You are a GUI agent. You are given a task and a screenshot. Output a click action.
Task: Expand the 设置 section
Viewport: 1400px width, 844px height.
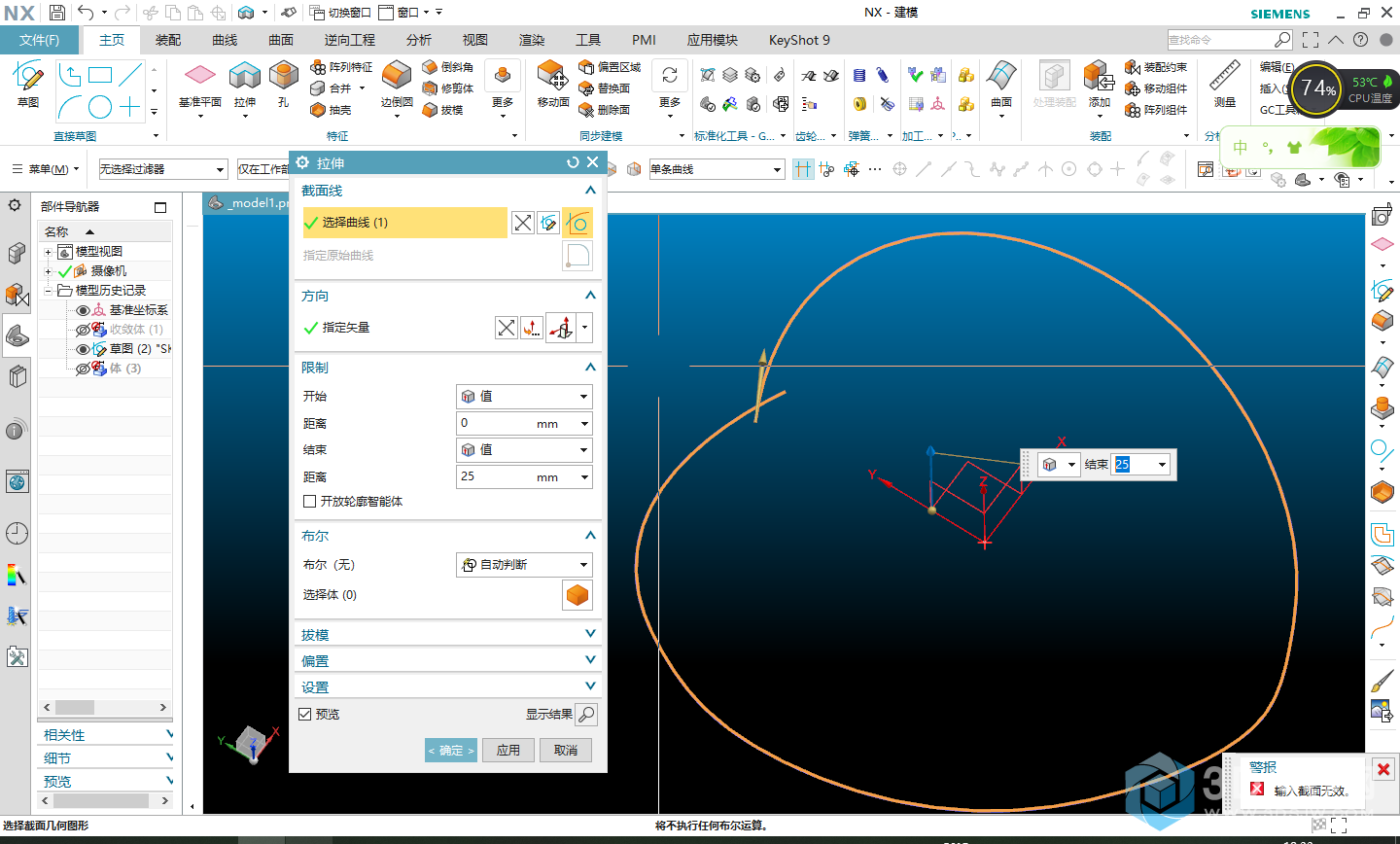(x=448, y=686)
